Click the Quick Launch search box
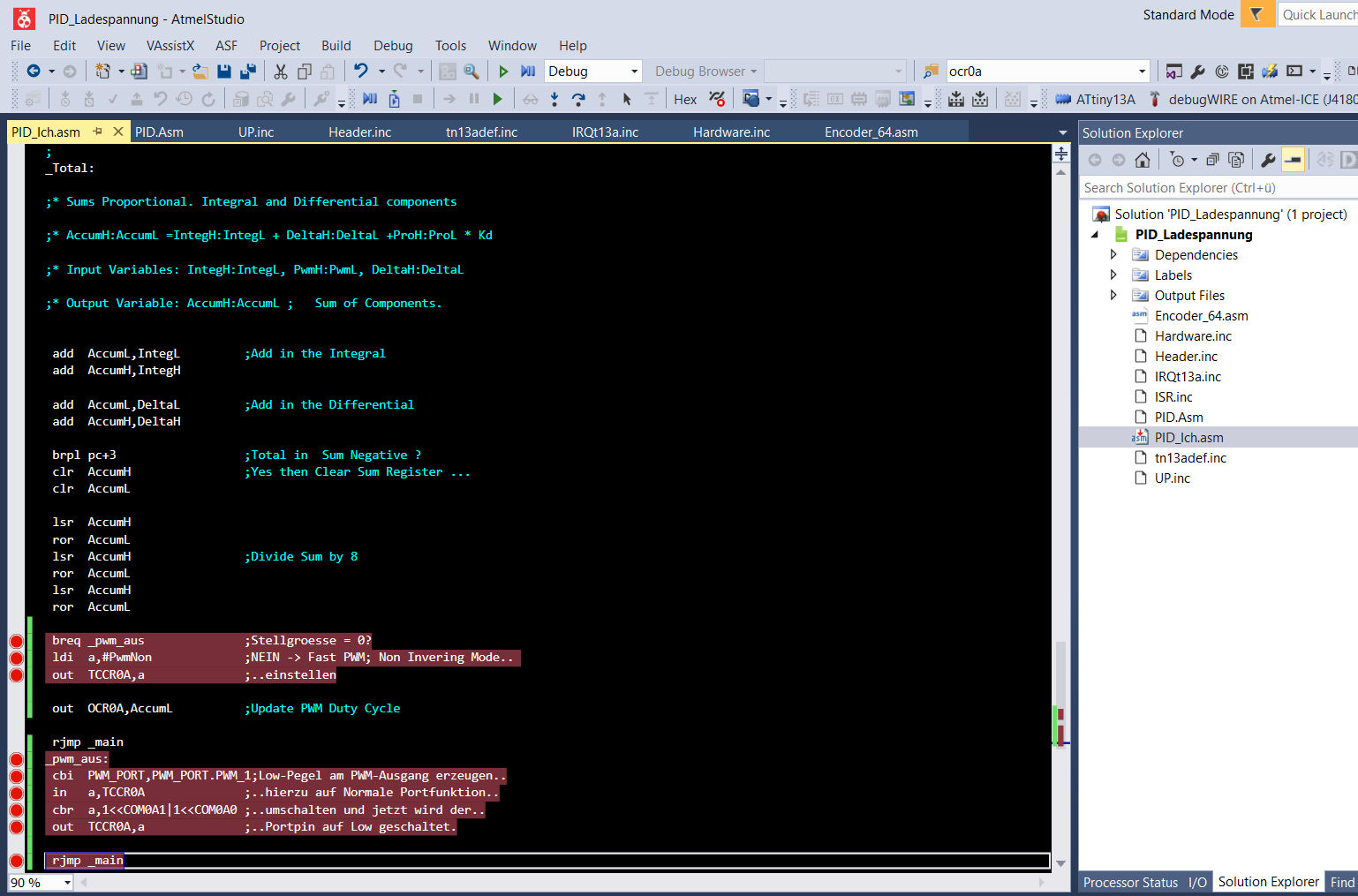This screenshot has width=1358, height=896. point(1318,14)
